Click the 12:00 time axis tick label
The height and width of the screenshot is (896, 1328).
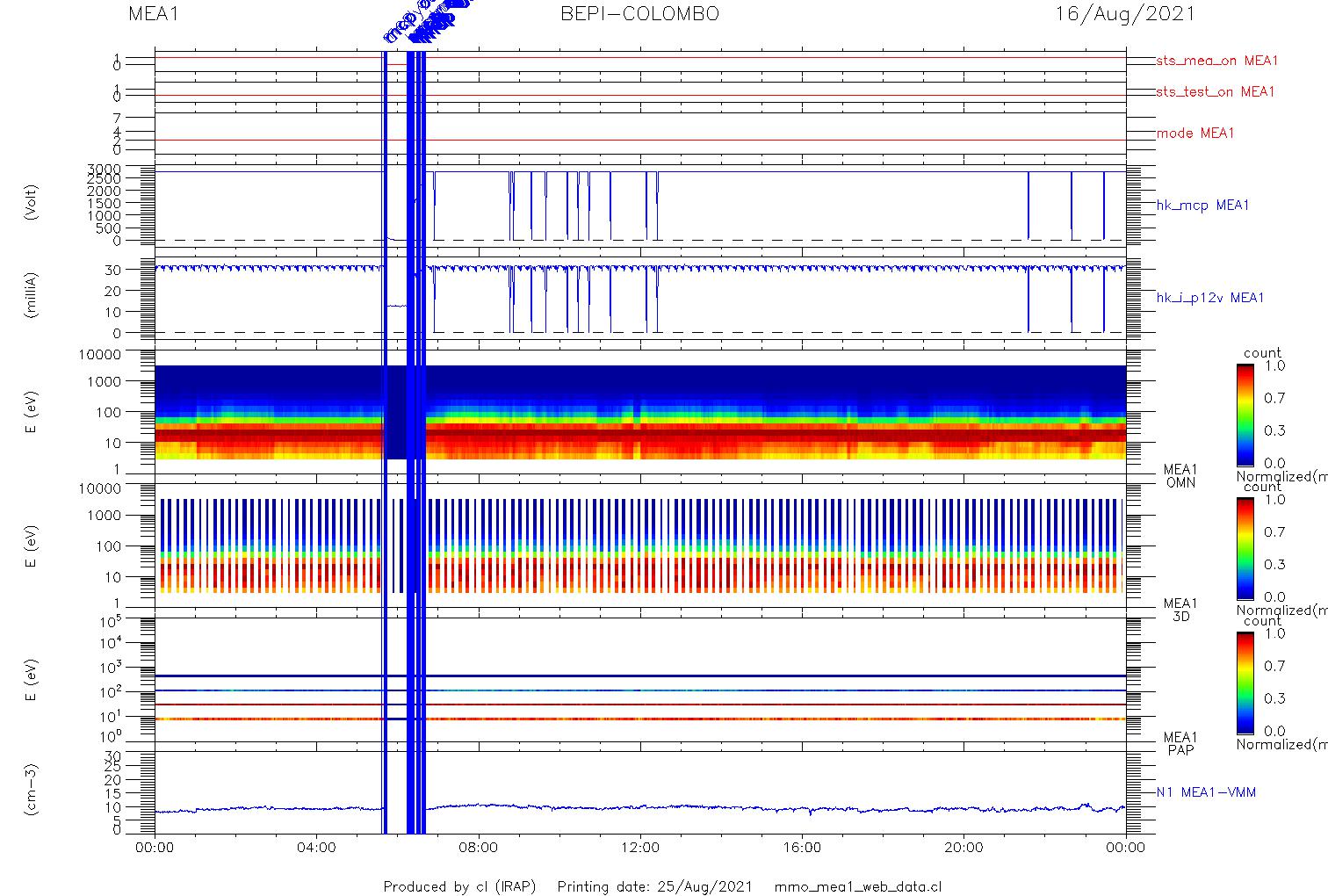click(640, 848)
